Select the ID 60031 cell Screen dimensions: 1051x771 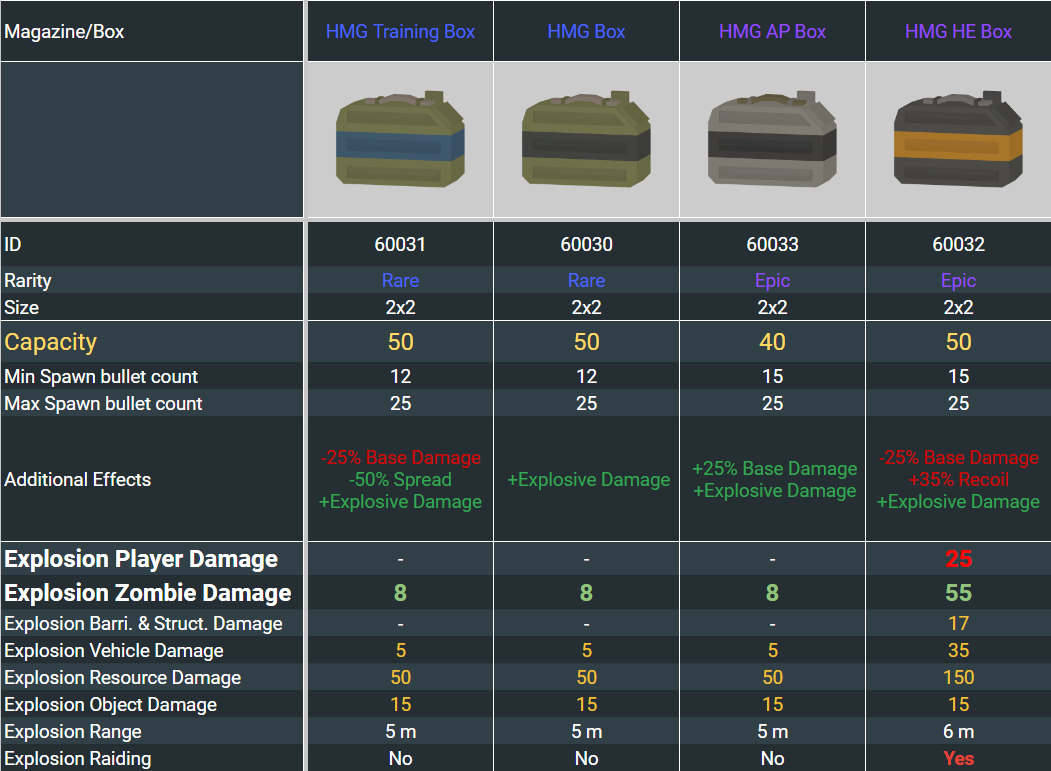(x=400, y=244)
